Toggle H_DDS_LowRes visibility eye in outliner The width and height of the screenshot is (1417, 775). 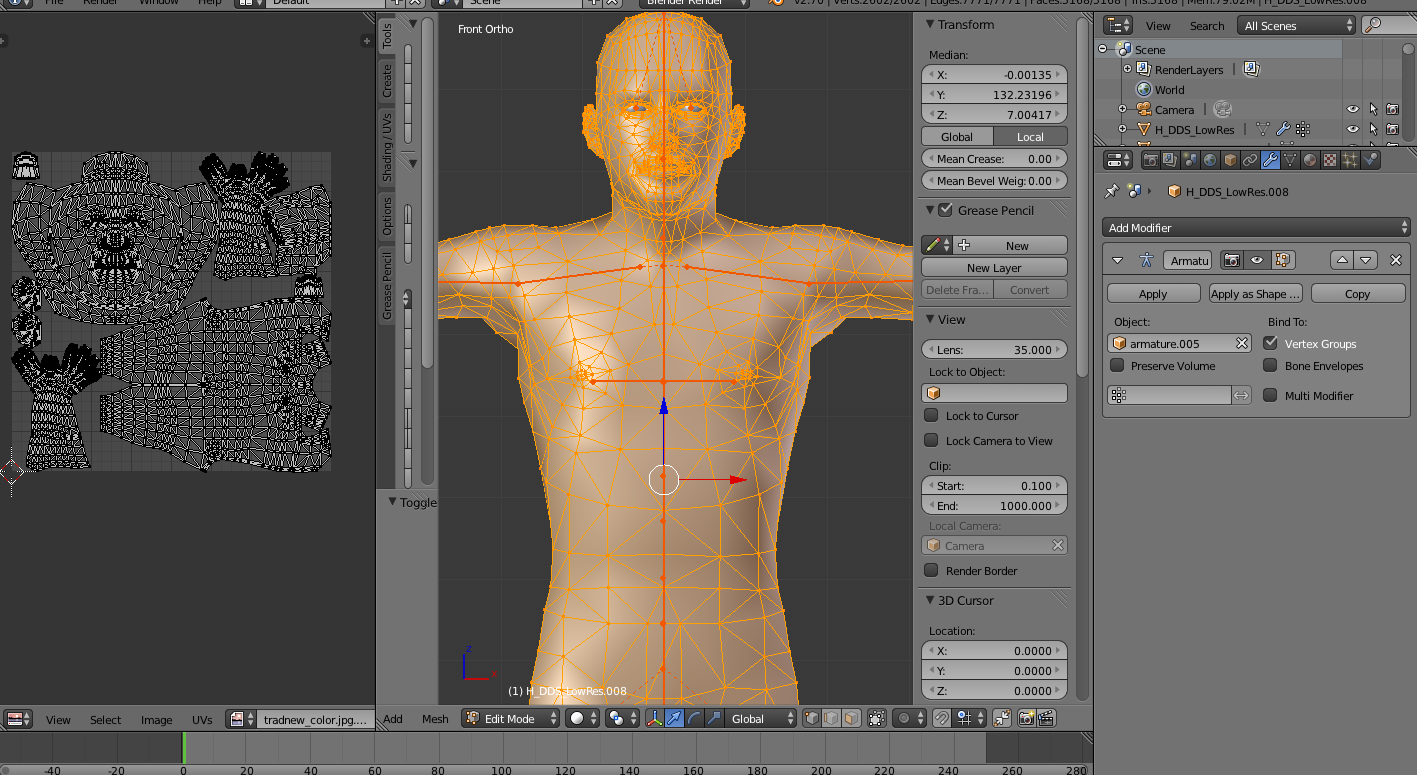(1353, 129)
